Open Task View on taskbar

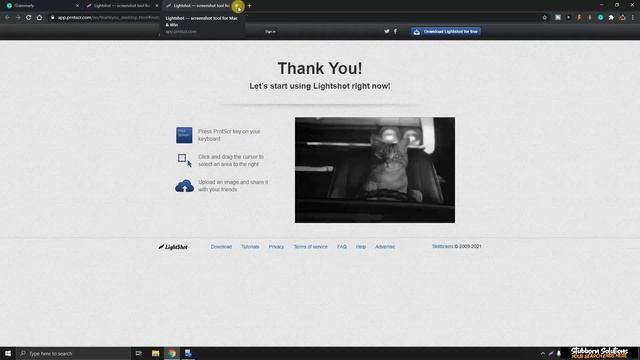pyautogui.click(x=139, y=353)
